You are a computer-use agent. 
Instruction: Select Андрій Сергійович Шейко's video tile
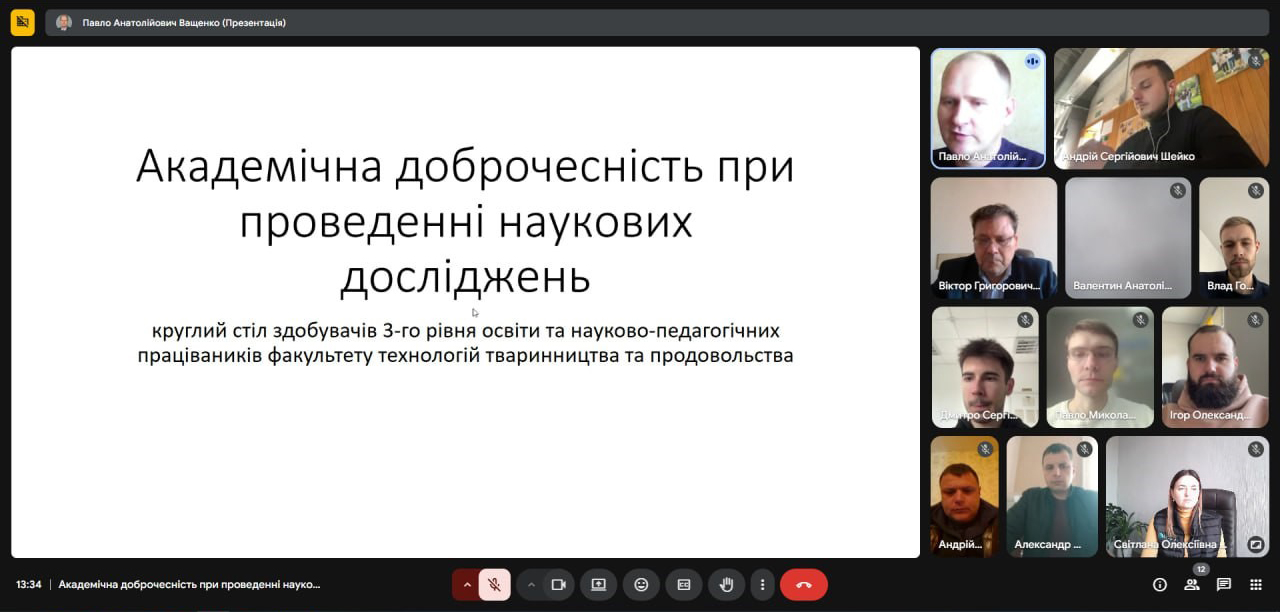pos(1161,107)
